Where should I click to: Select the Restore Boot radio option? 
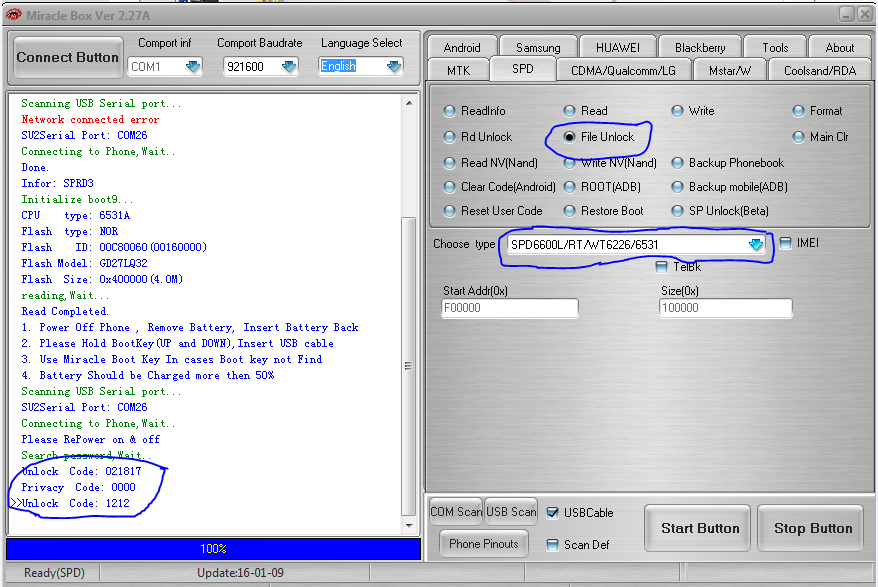pos(604,211)
